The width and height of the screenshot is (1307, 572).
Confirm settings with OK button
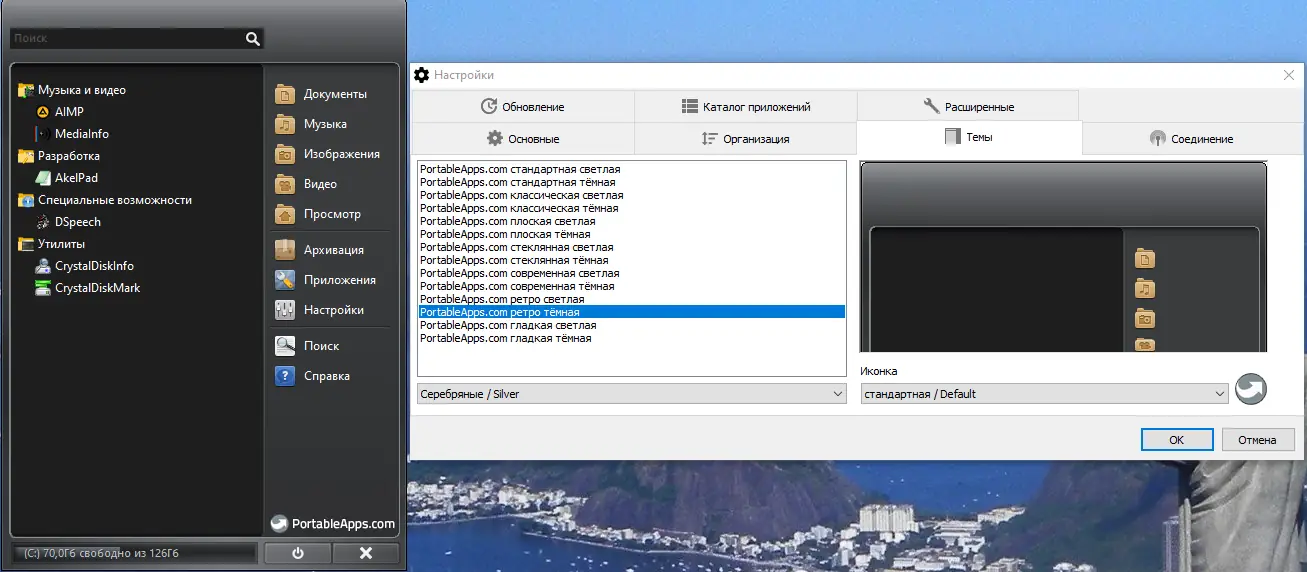pyautogui.click(x=1177, y=439)
